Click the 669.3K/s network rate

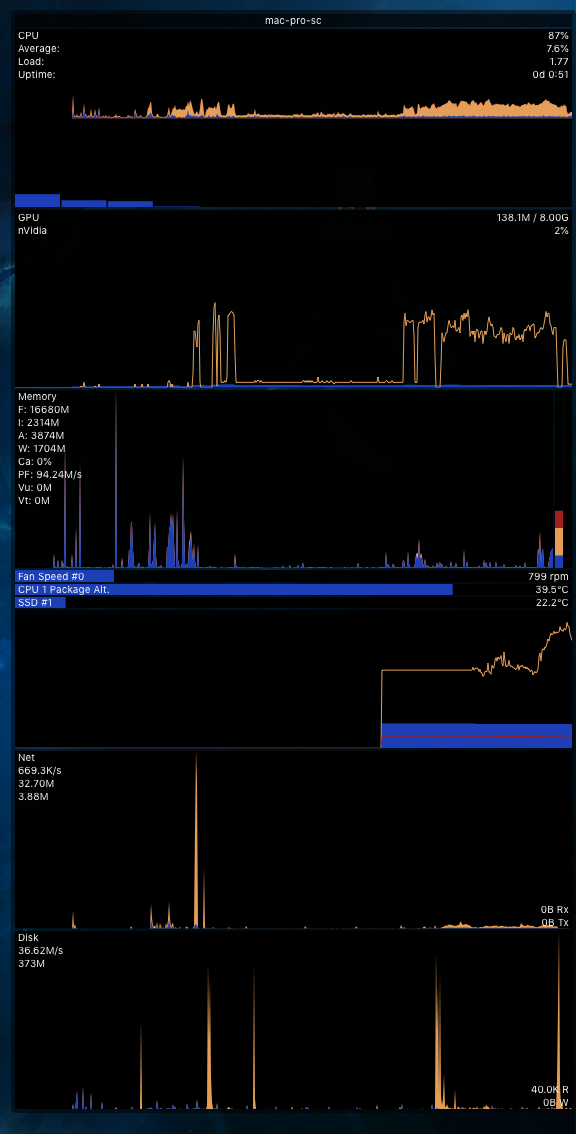pos(40,771)
